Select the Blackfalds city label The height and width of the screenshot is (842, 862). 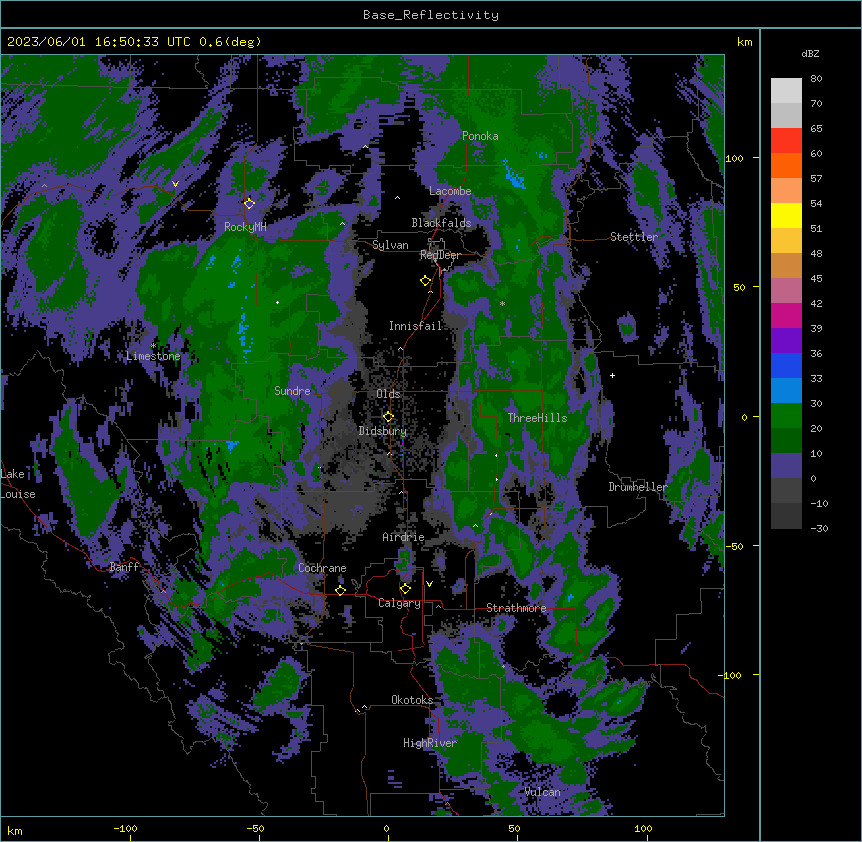[441, 223]
